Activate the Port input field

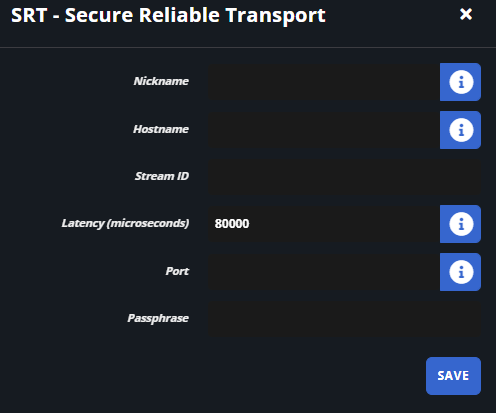point(324,272)
